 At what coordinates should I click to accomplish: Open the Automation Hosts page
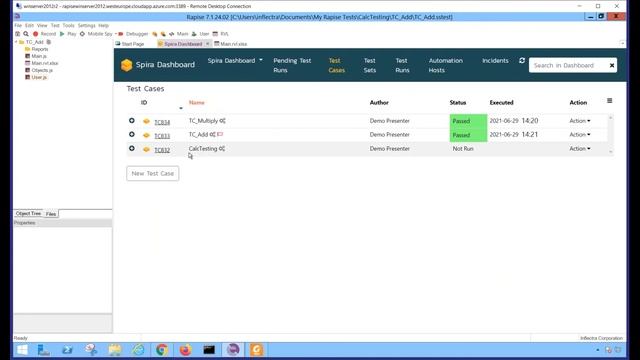coord(446,65)
